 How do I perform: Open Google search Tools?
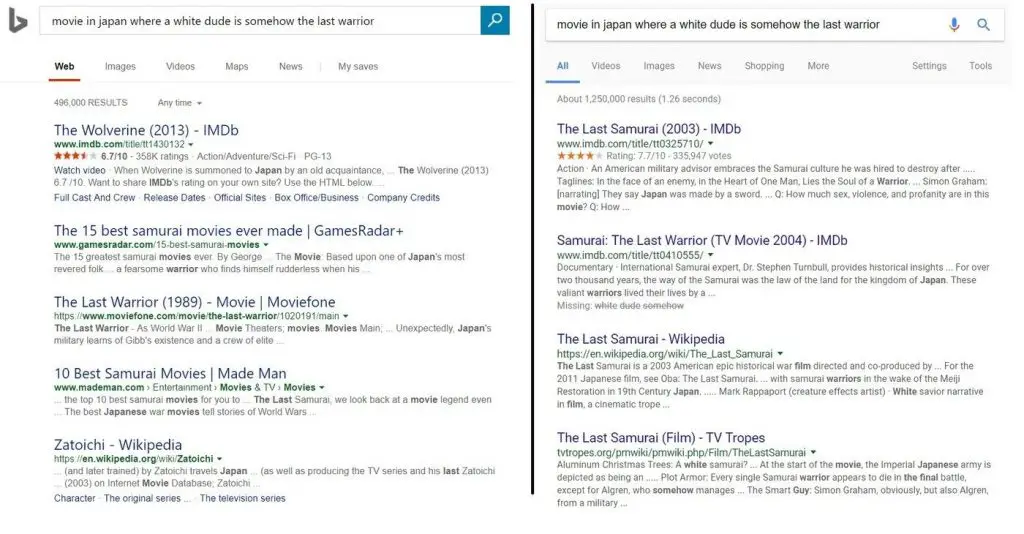[980, 66]
